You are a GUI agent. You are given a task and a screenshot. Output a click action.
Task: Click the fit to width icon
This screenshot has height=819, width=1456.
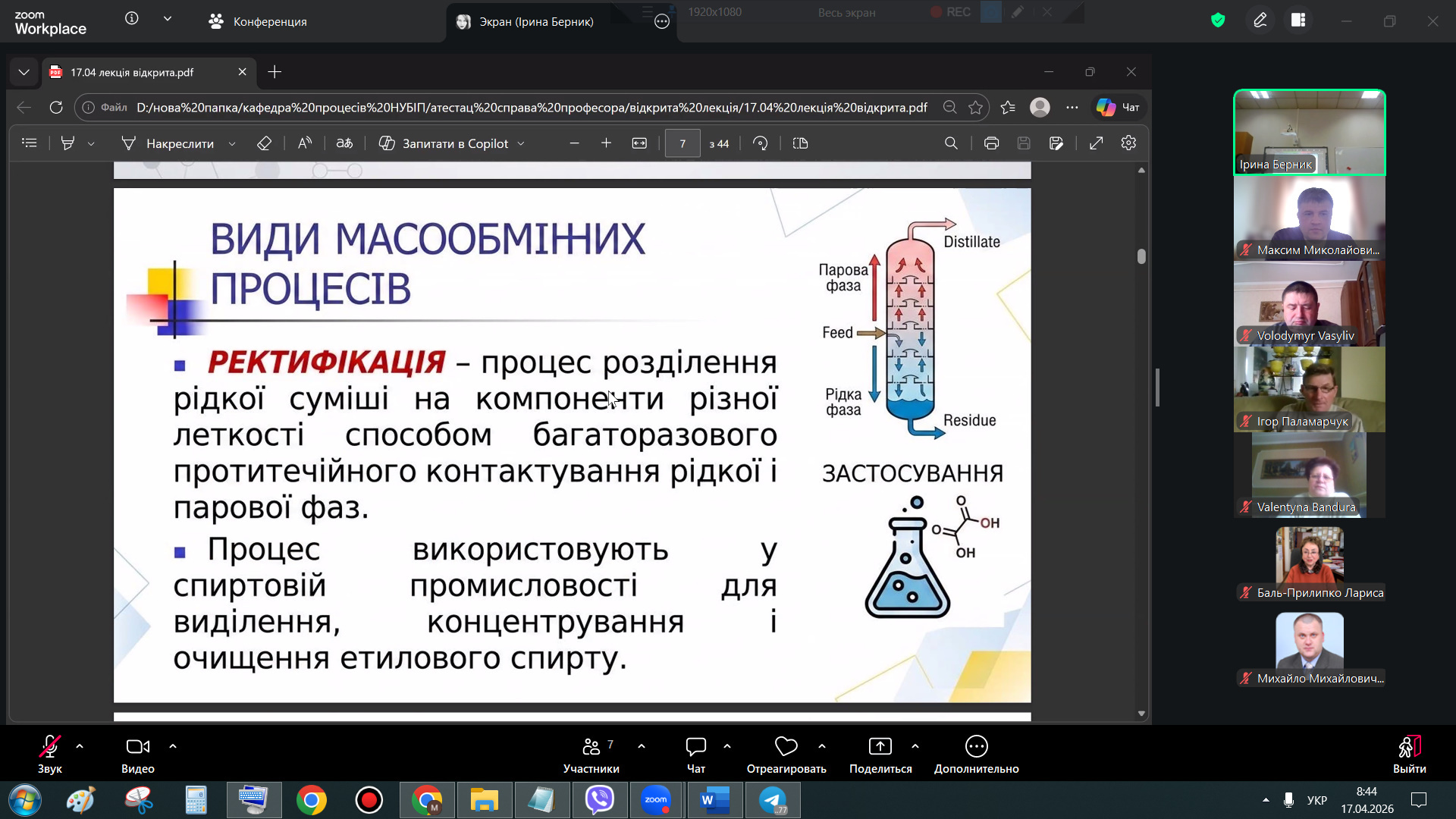[x=639, y=143]
